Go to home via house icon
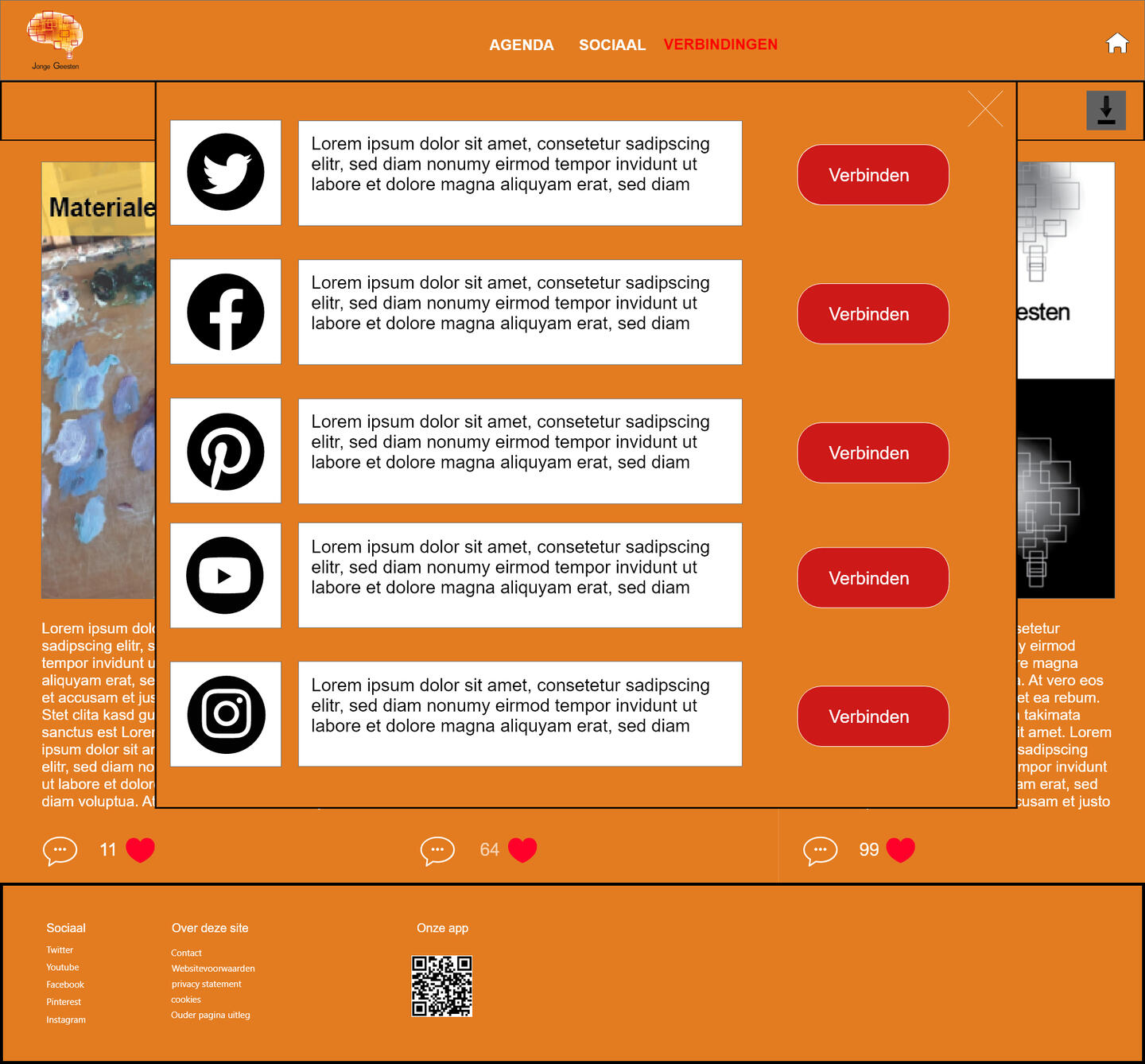 [x=1117, y=43]
